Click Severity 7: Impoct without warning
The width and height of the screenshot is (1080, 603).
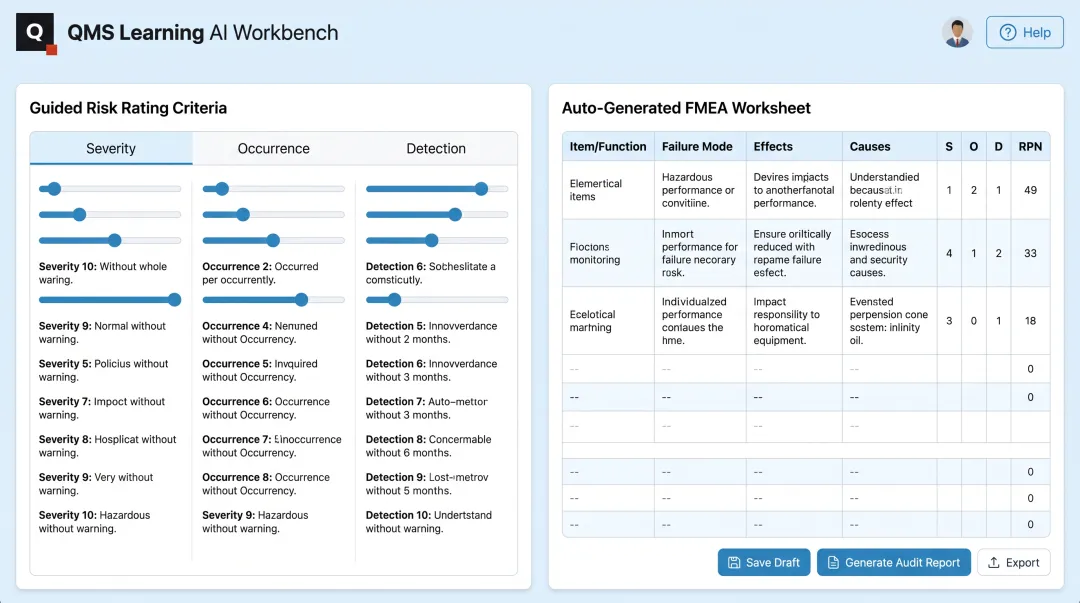102,409
